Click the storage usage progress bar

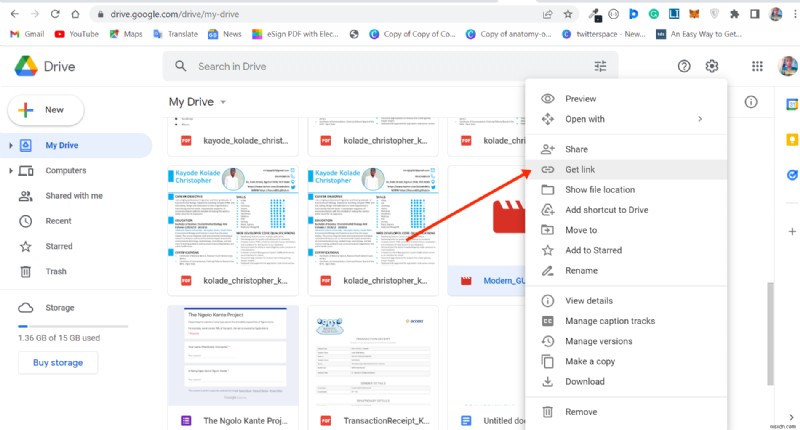click(72, 326)
